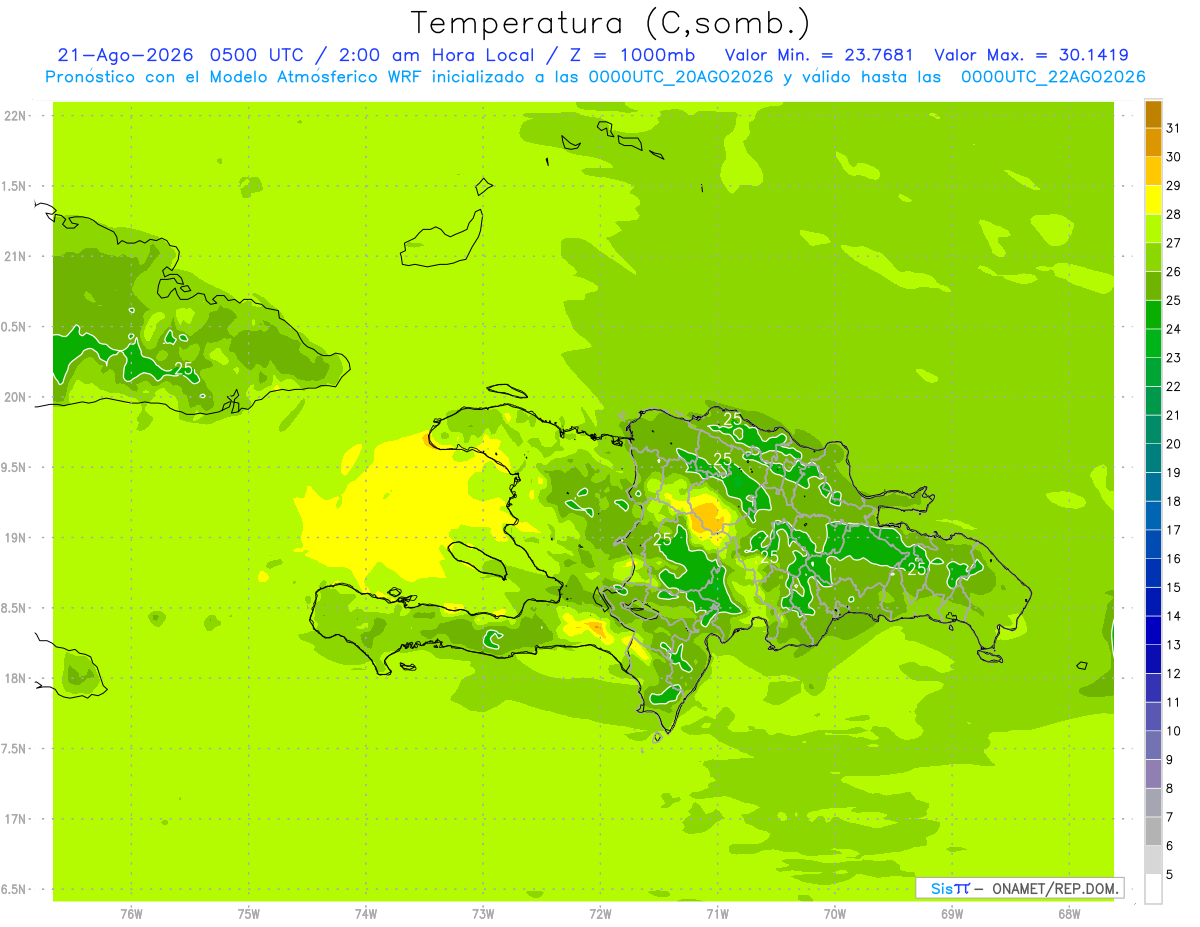
Task: Click the '70W' longitude axis label
Action: pos(835,913)
